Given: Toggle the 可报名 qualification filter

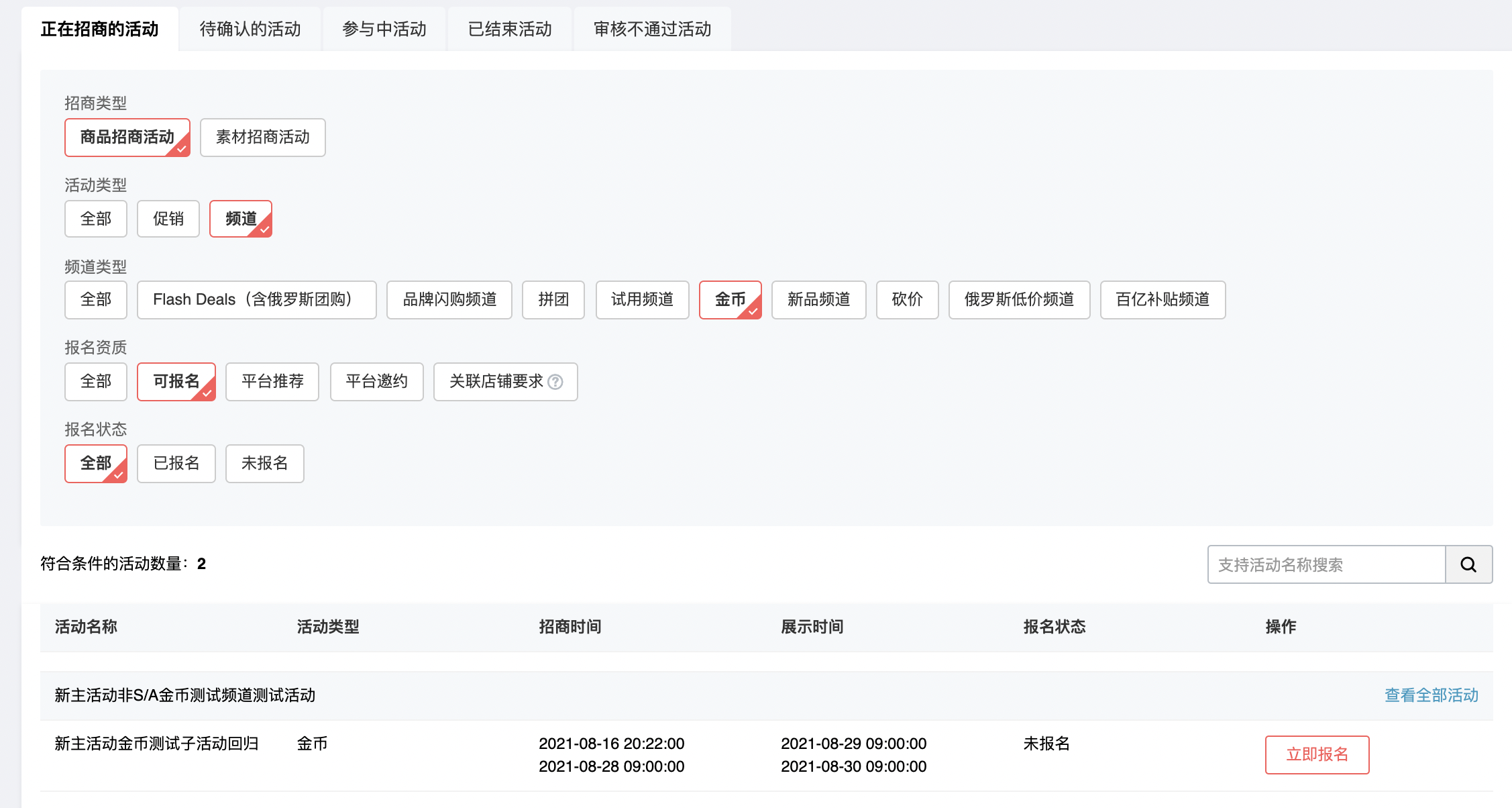Looking at the screenshot, I should [x=176, y=382].
